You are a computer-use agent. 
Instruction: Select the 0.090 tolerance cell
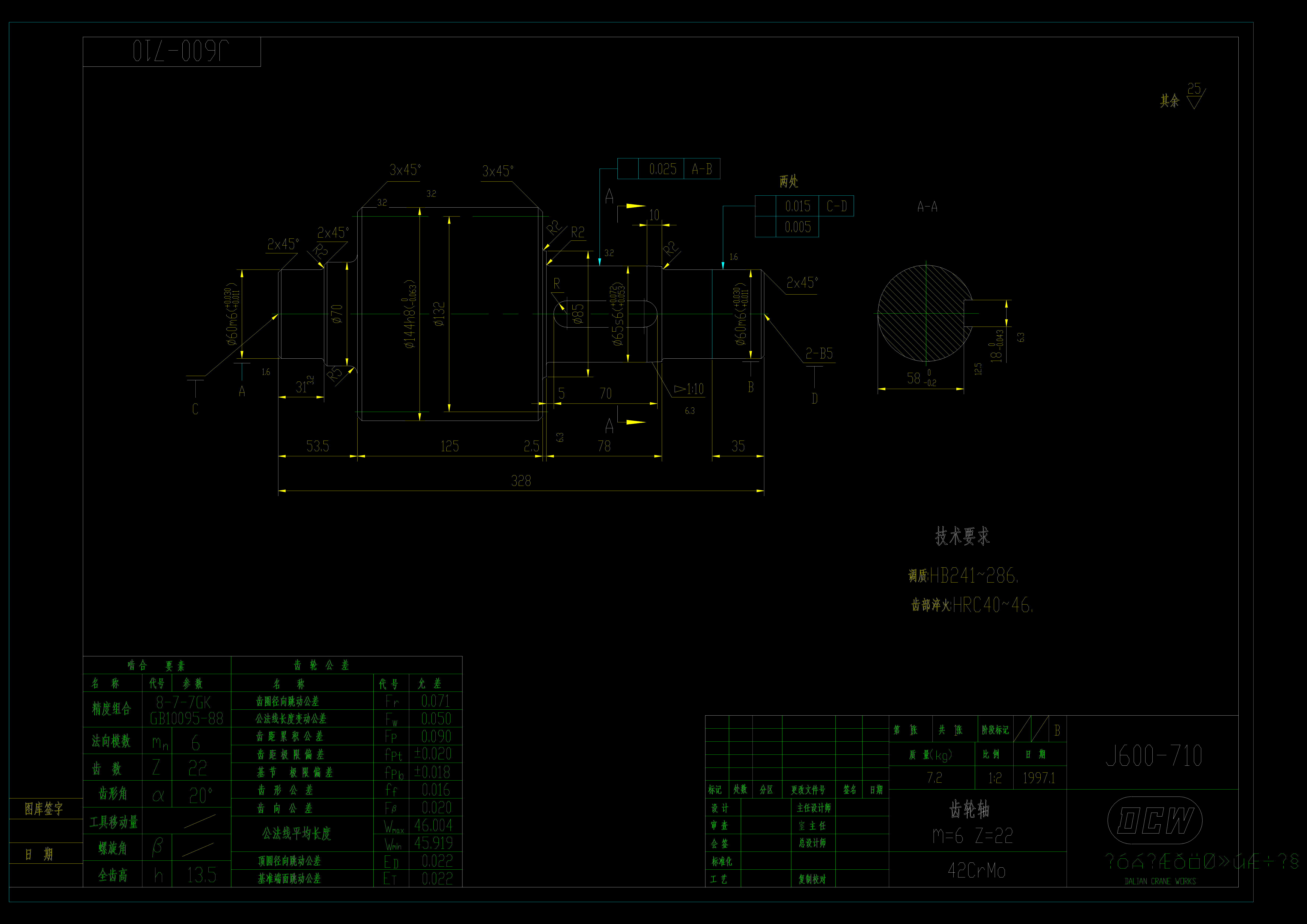436,736
